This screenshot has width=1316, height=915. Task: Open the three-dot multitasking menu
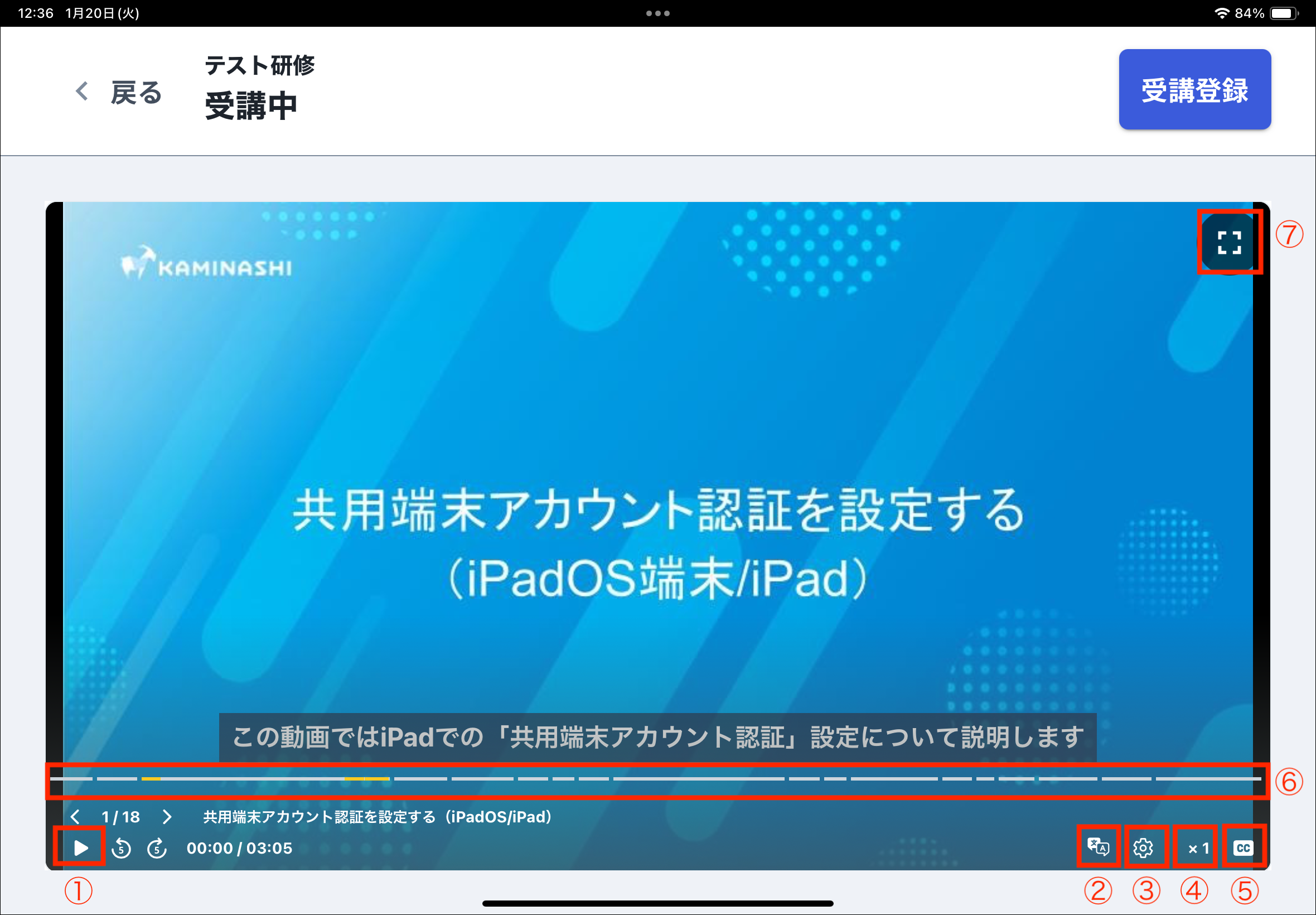pos(657,13)
